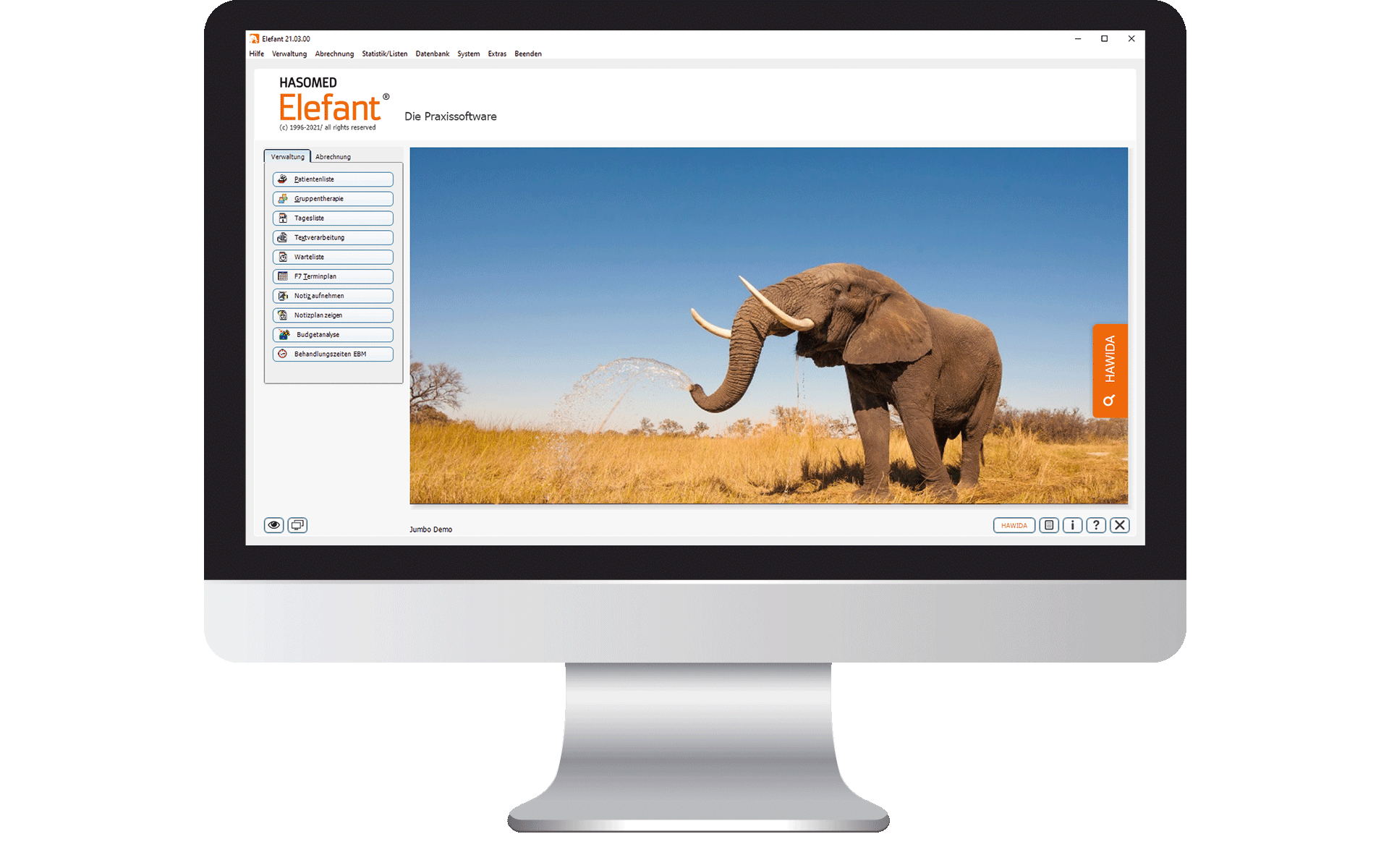The width and height of the screenshot is (1389, 868).
Task: Open the Extras menu
Action: pyautogui.click(x=497, y=54)
